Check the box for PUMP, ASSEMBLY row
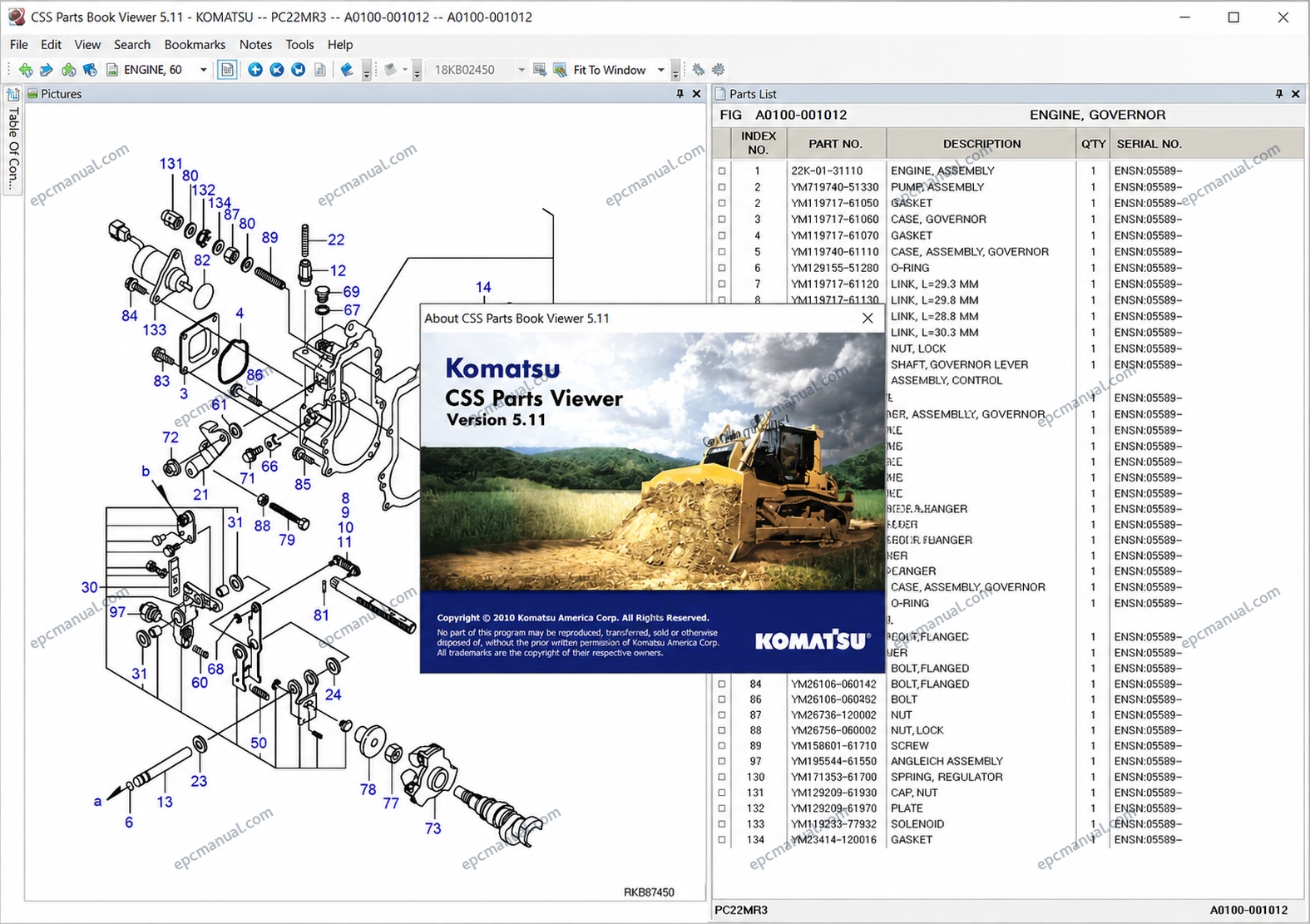 click(722, 187)
